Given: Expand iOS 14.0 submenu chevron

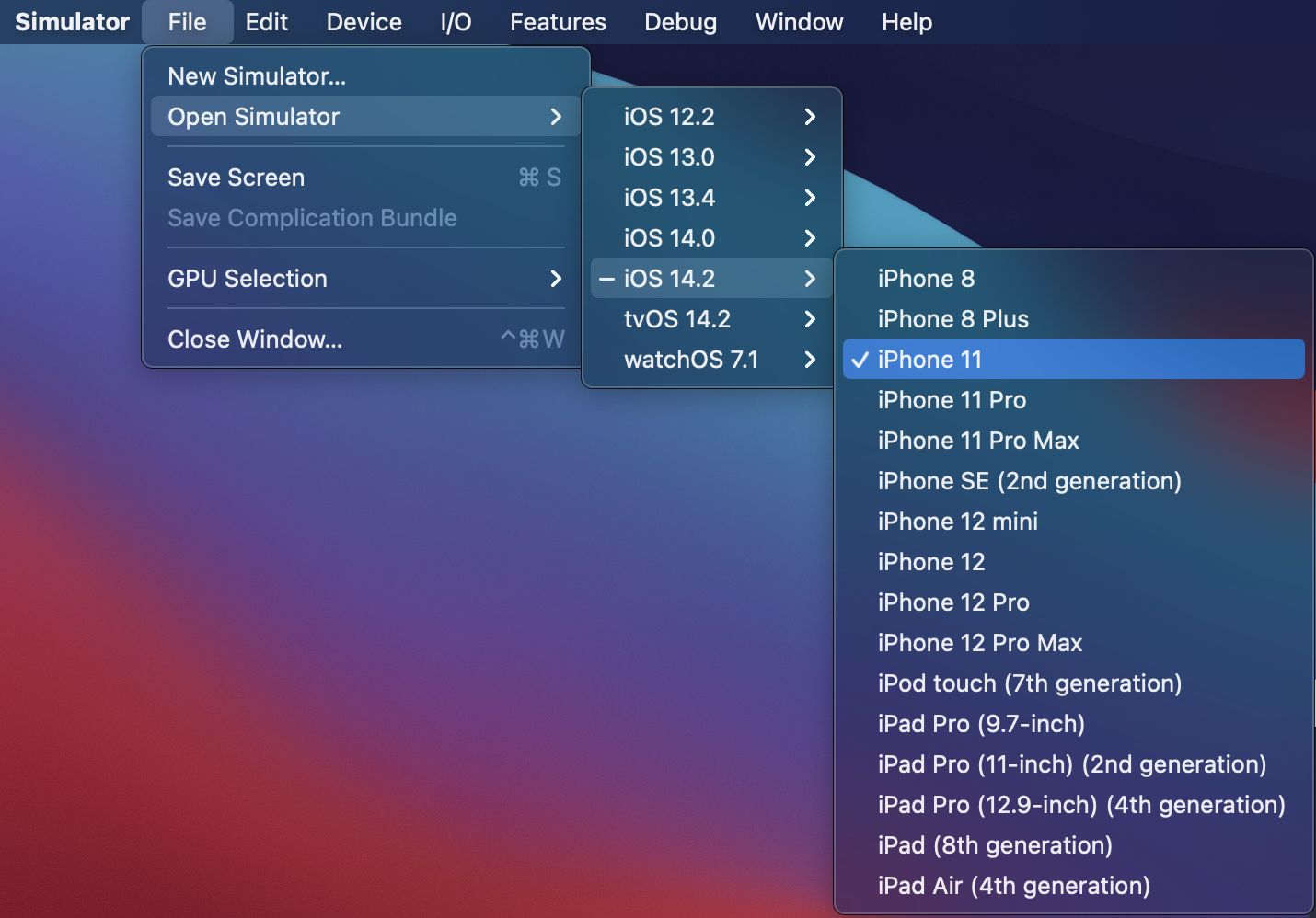Looking at the screenshot, I should (810, 238).
